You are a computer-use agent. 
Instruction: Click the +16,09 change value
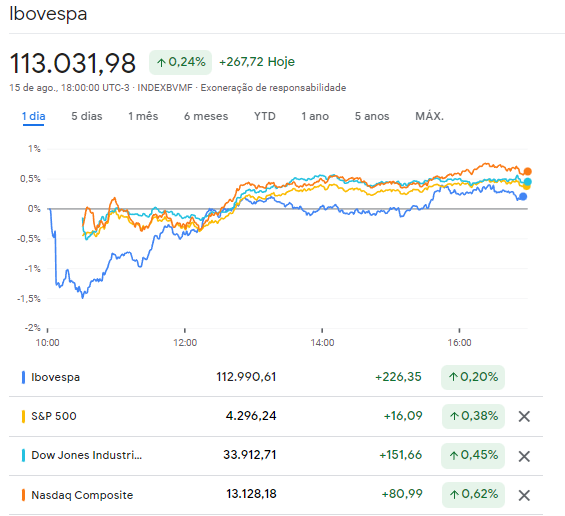403,416
